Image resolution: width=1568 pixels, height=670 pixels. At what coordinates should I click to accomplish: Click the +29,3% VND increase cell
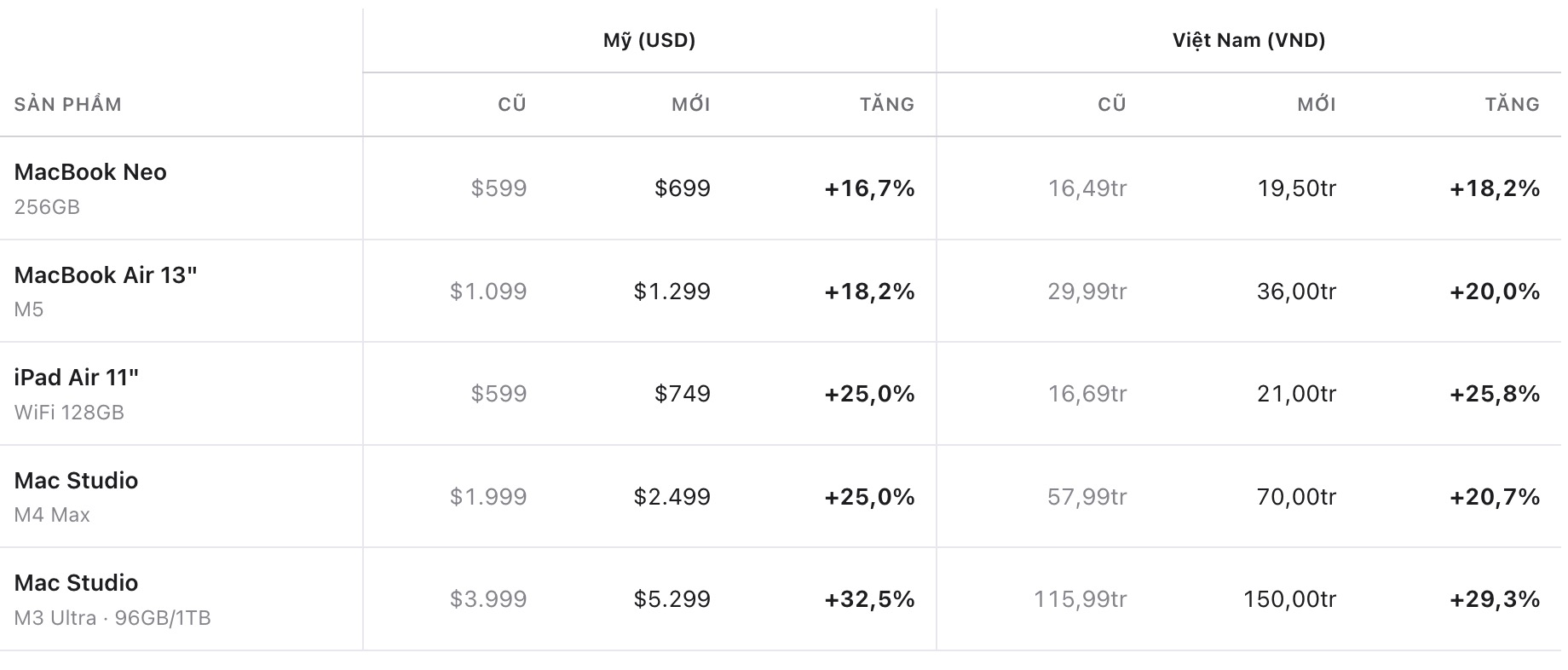(x=1495, y=599)
